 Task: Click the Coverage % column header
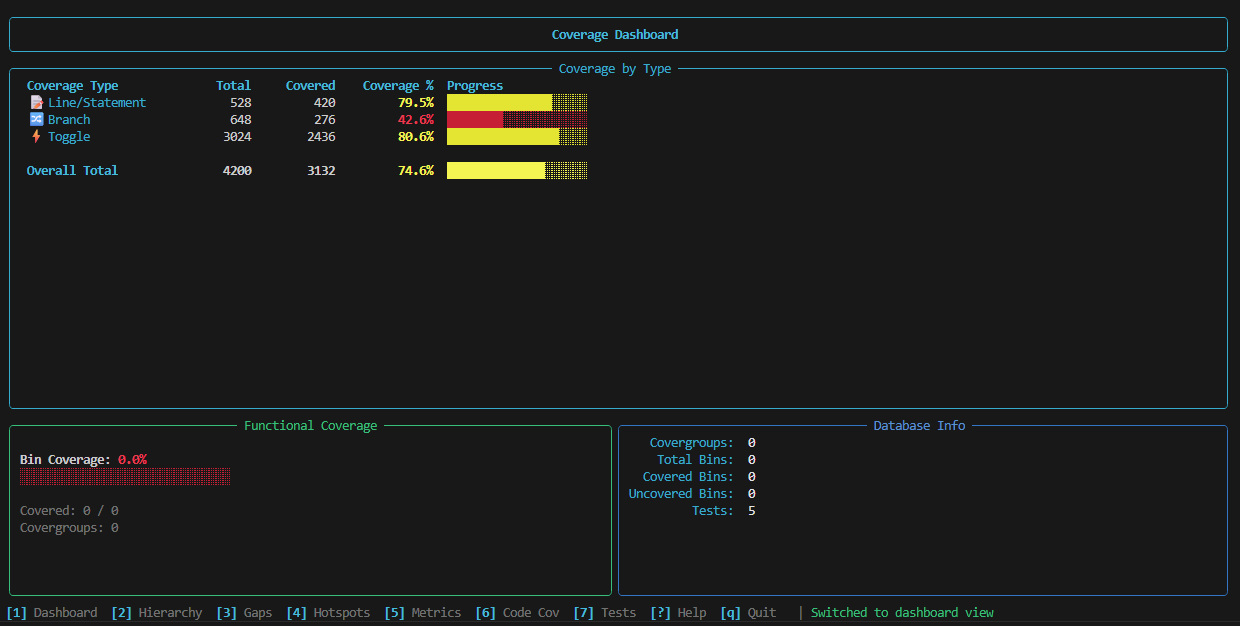pyautogui.click(x=398, y=86)
